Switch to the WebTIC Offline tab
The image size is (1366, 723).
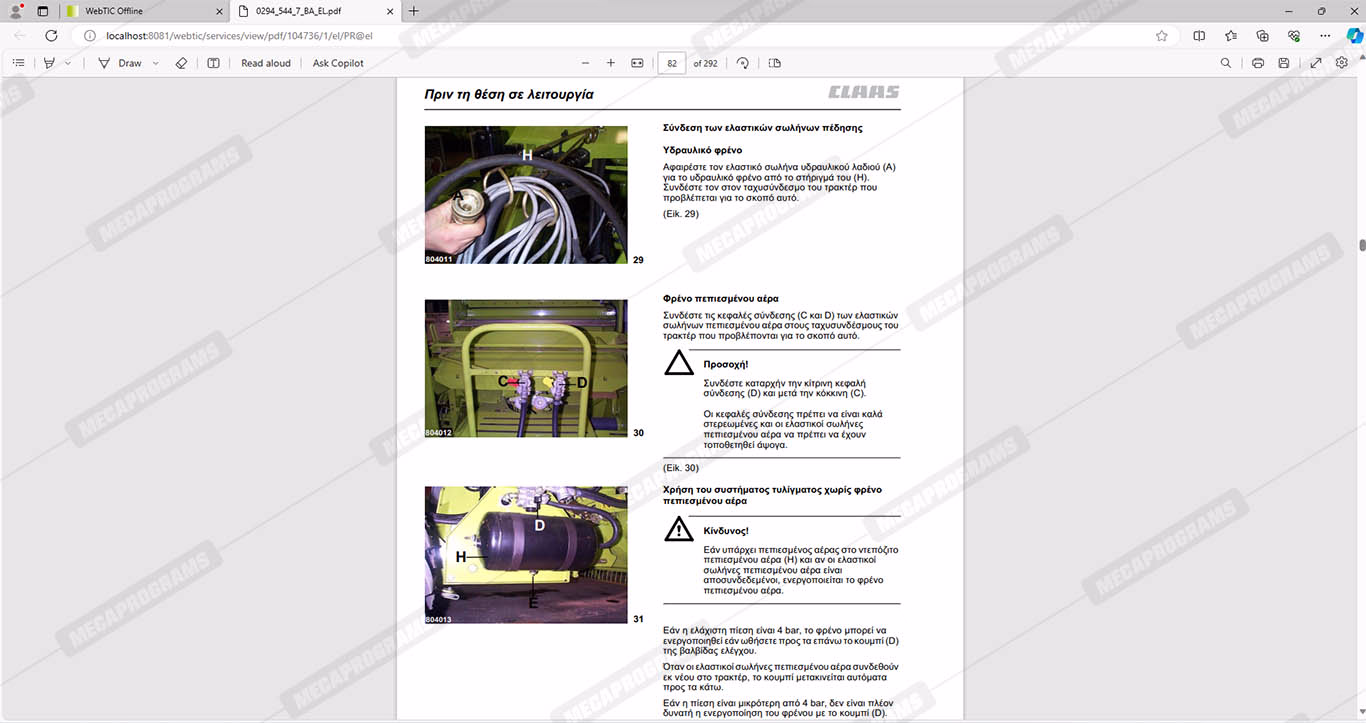[143, 11]
